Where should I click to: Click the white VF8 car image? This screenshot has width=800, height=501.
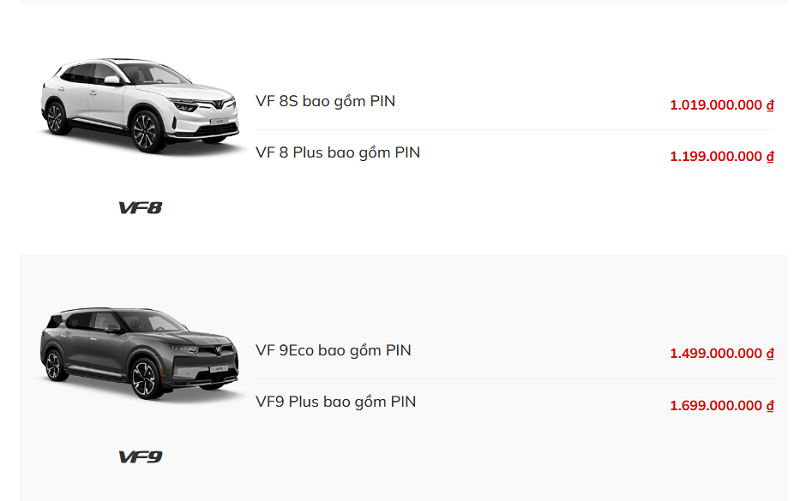pyautogui.click(x=140, y=105)
